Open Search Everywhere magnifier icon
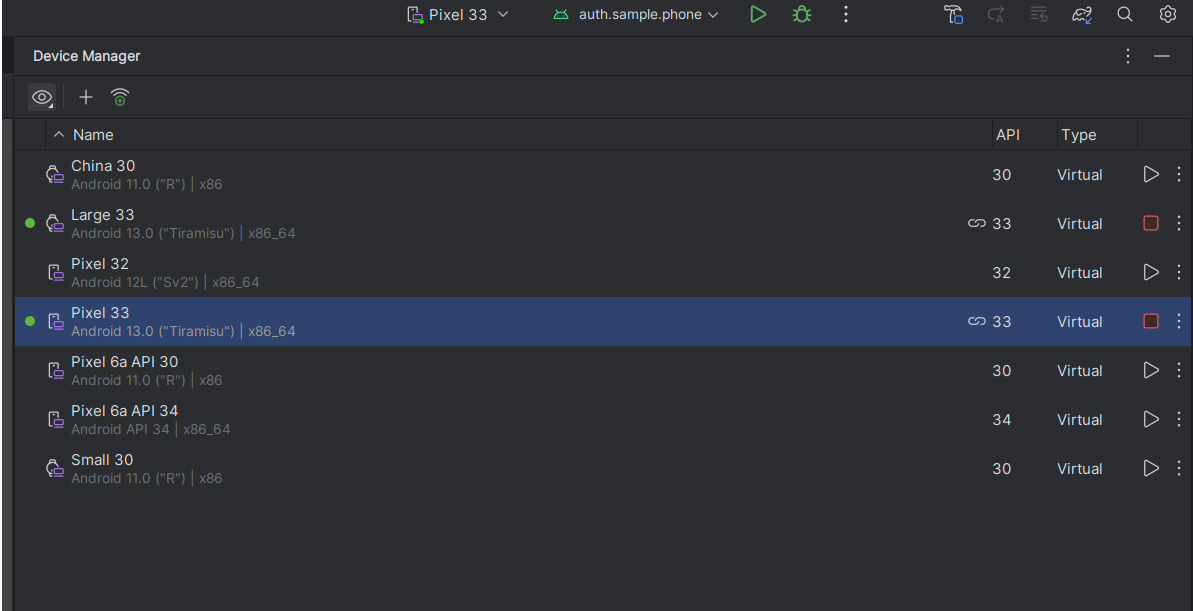 click(1125, 14)
